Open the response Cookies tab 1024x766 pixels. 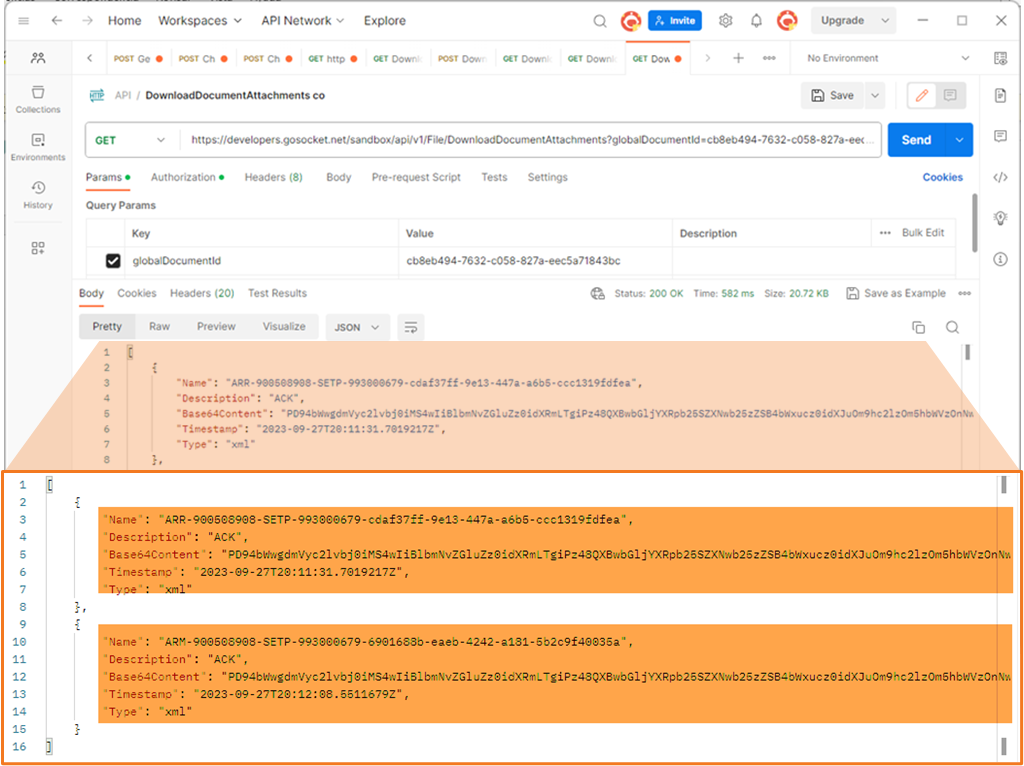[x=136, y=293]
